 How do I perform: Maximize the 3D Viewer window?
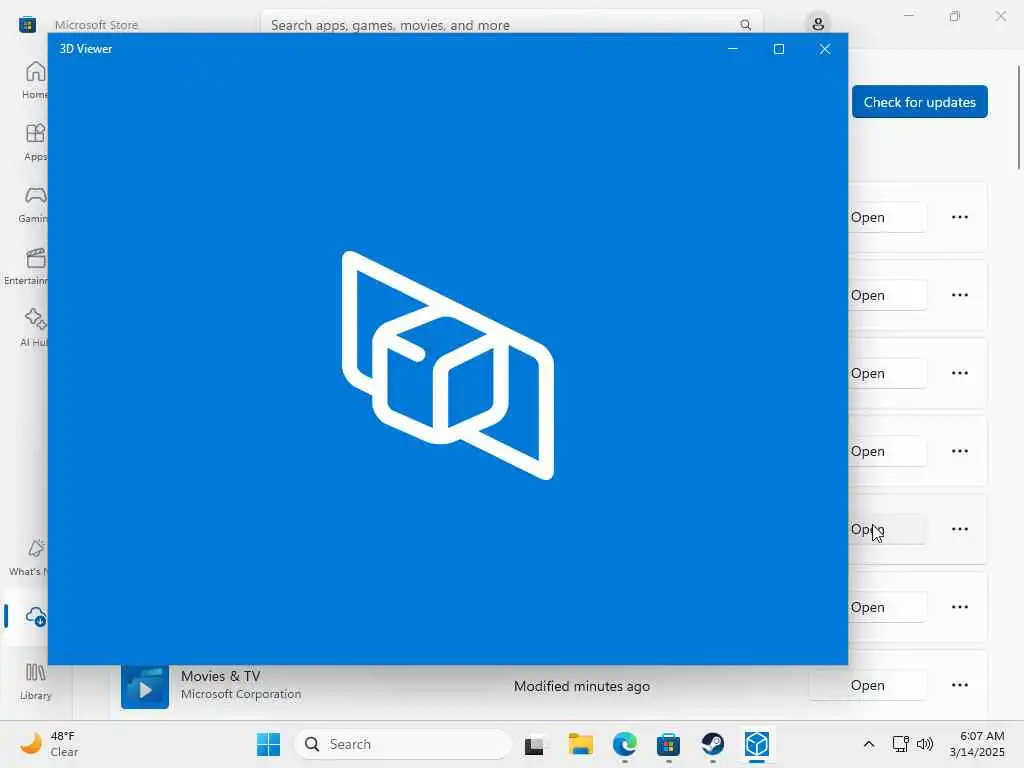[778, 49]
